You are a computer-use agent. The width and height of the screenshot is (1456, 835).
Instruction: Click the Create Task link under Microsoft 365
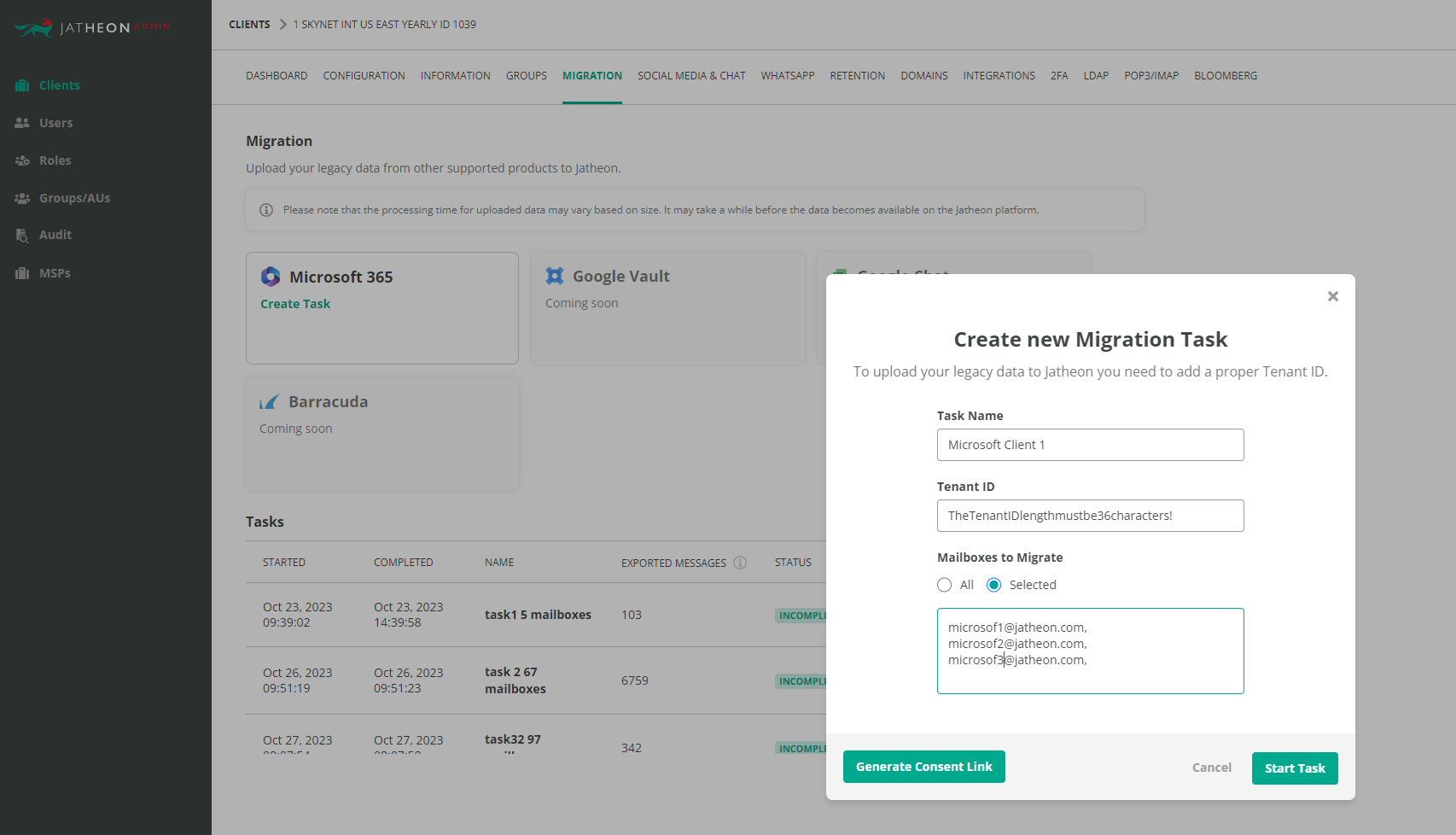295,304
